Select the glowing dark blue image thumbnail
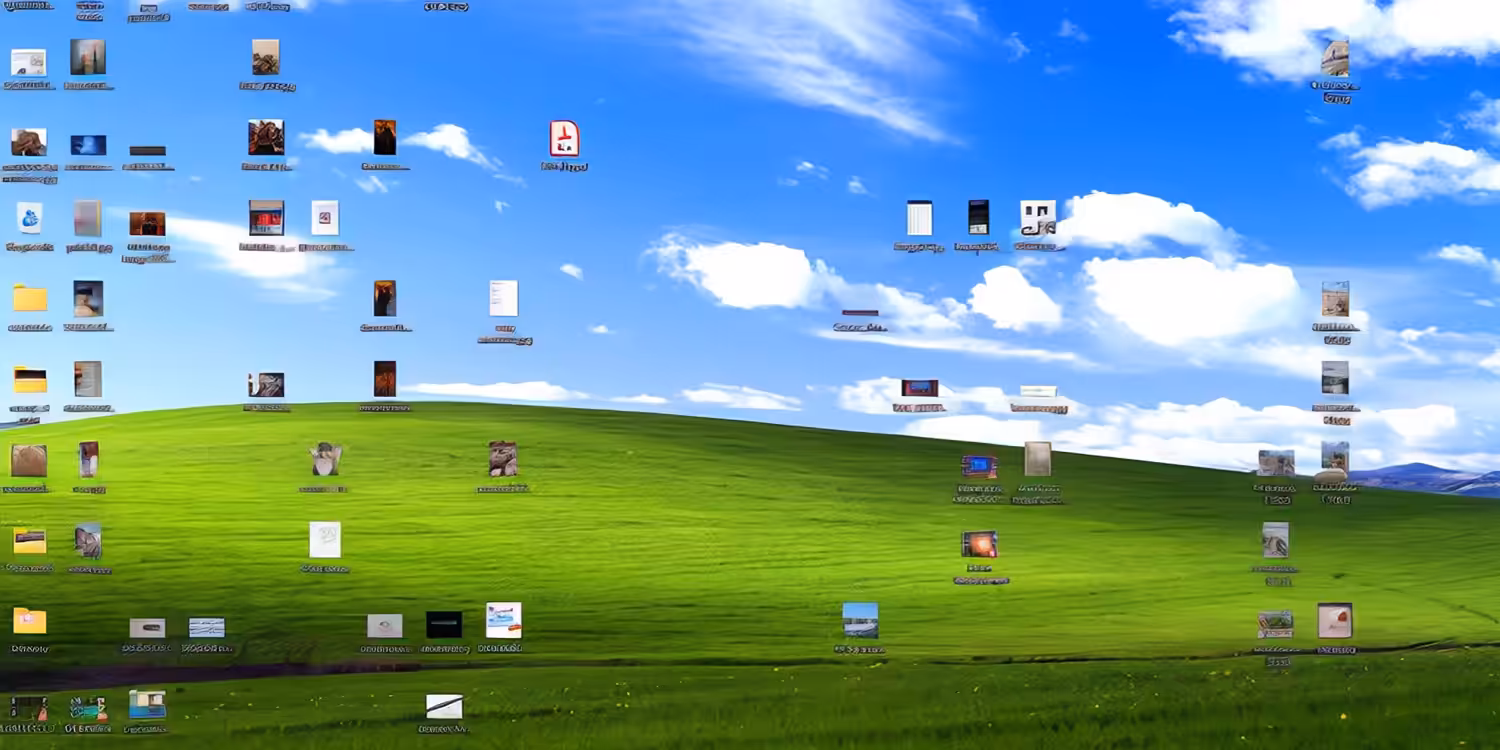 (88, 145)
